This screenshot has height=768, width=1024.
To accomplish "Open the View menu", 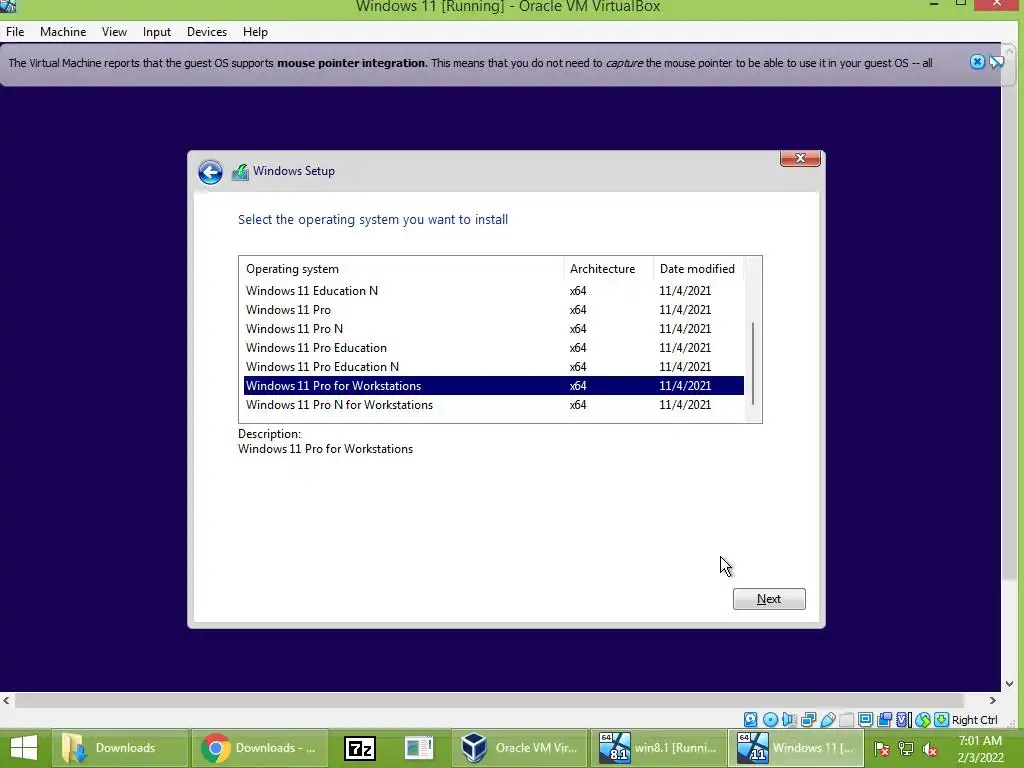I will (x=114, y=31).
